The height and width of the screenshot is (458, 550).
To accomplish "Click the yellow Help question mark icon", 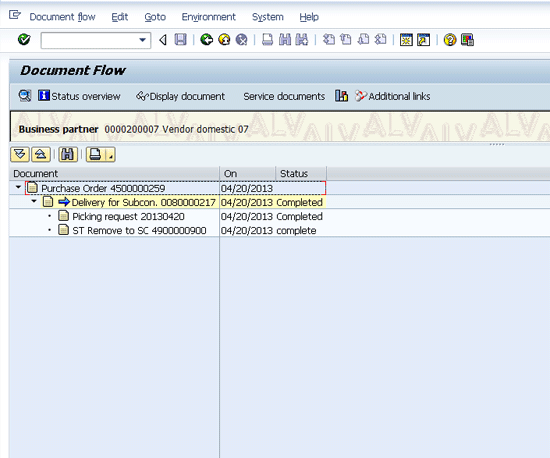I will click(450, 40).
